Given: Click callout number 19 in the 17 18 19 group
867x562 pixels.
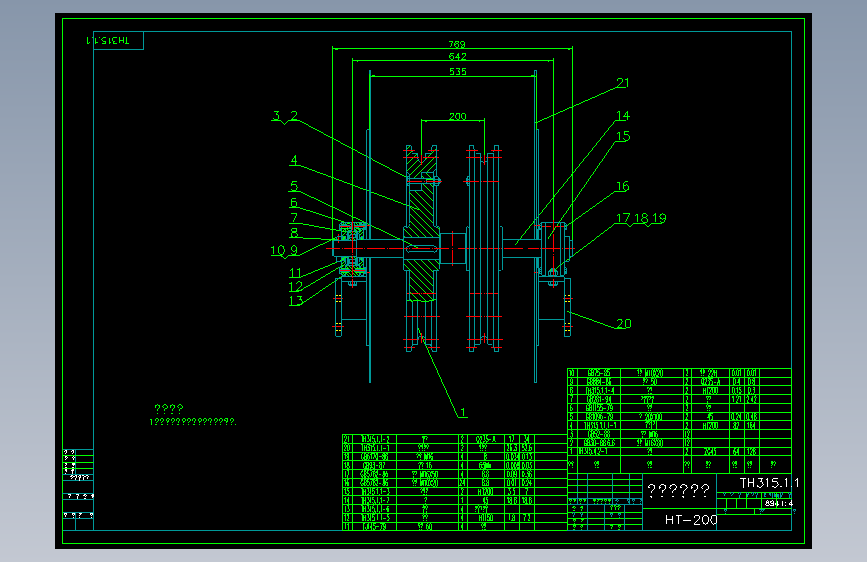Looking at the screenshot, I should pos(659,218).
